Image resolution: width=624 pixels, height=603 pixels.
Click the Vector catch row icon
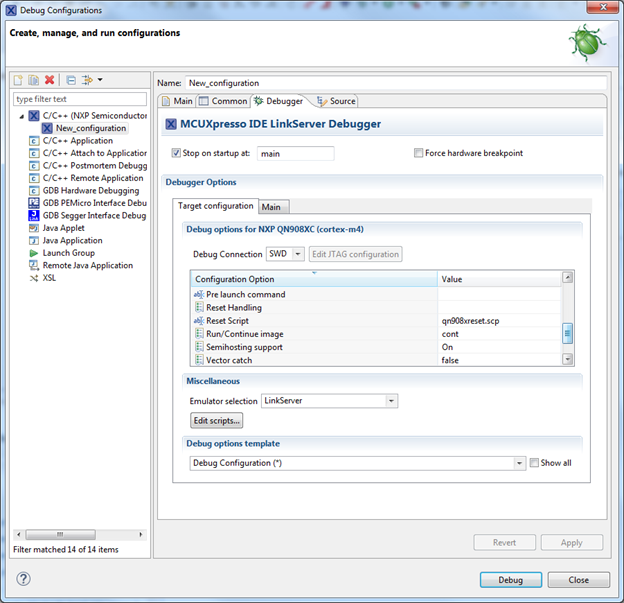tap(199, 360)
